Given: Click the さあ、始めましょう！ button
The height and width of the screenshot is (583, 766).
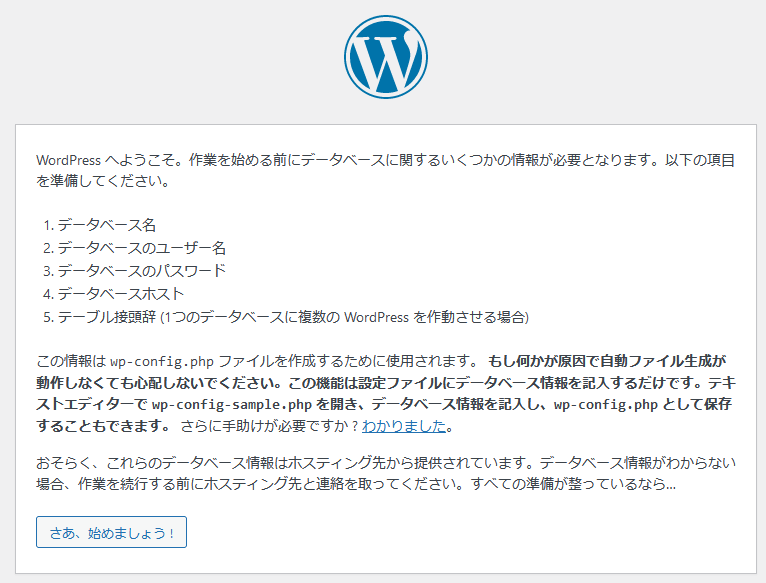Looking at the screenshot, I should point(111,532).
